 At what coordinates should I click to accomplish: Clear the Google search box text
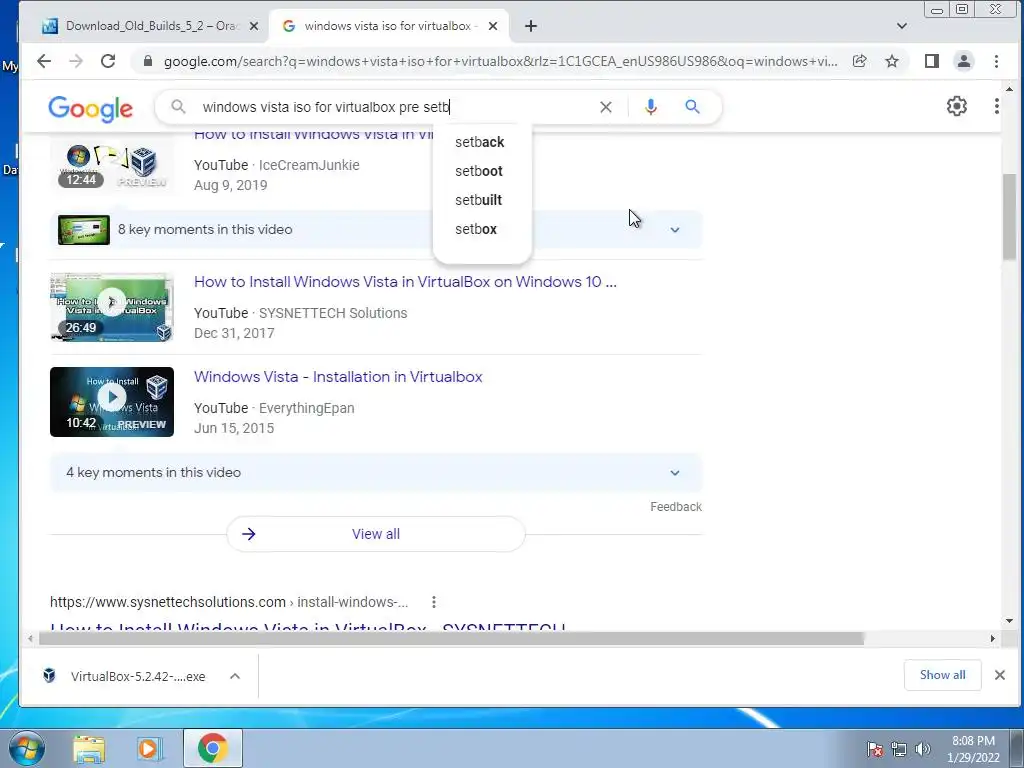pos(606,107)
